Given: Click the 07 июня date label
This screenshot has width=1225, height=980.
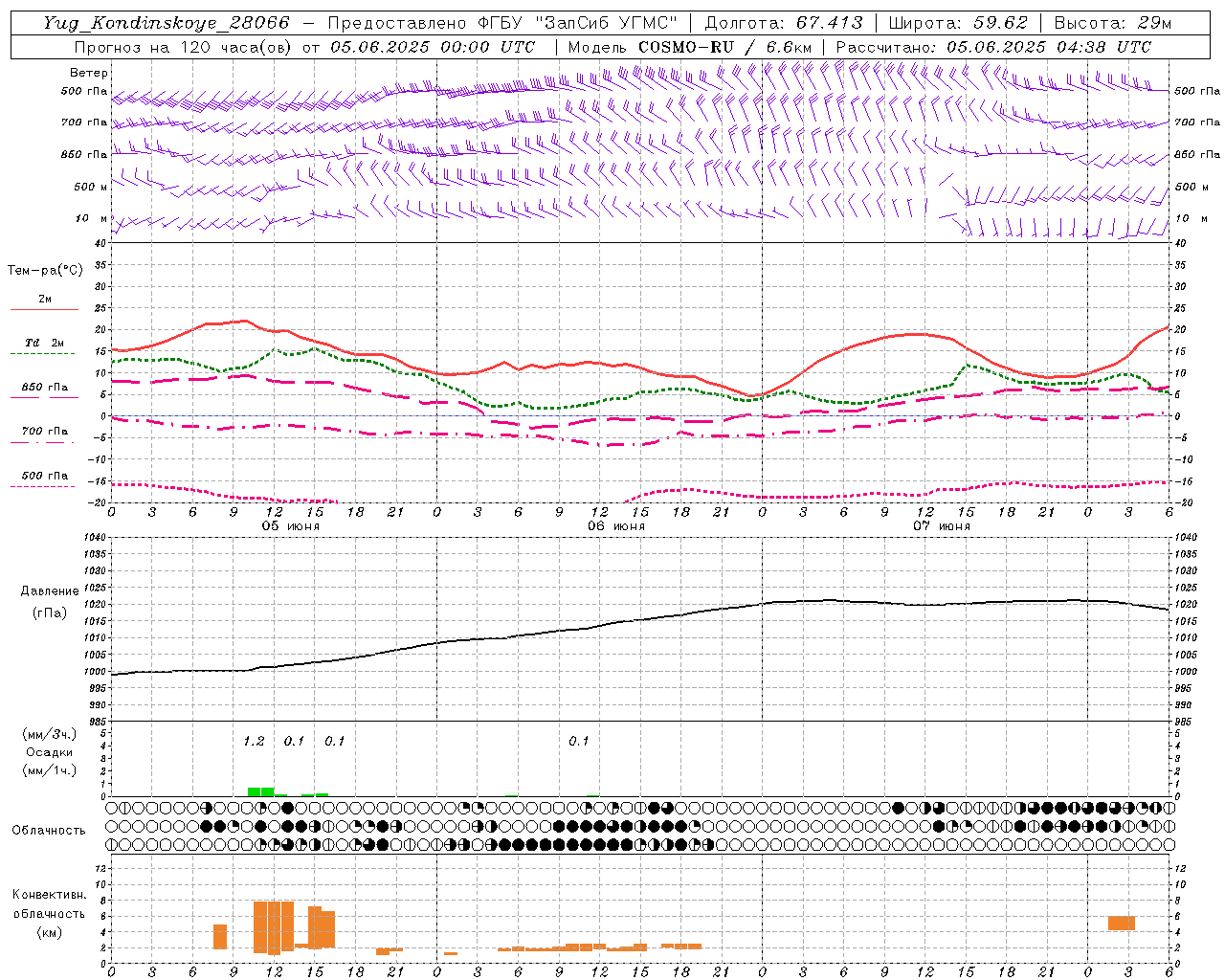Looking at the screenshot, I should (942, 526).
